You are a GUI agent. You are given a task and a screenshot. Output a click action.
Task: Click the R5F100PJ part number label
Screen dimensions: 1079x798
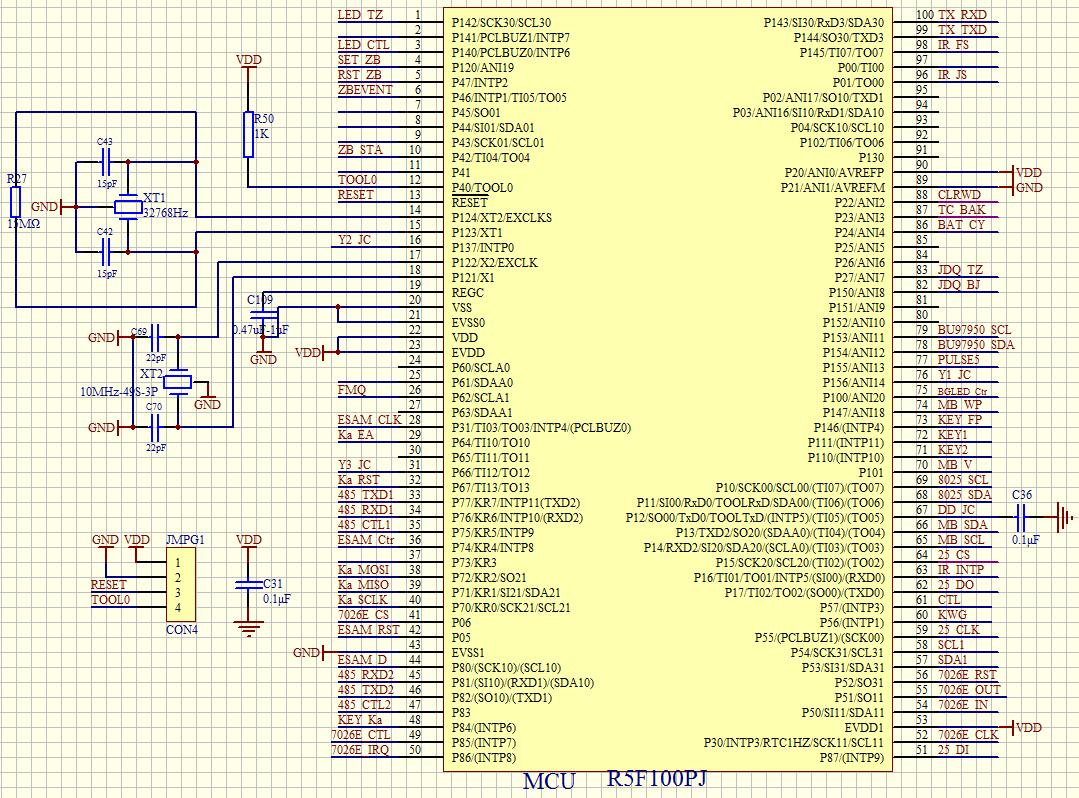[x=657, y=778]
